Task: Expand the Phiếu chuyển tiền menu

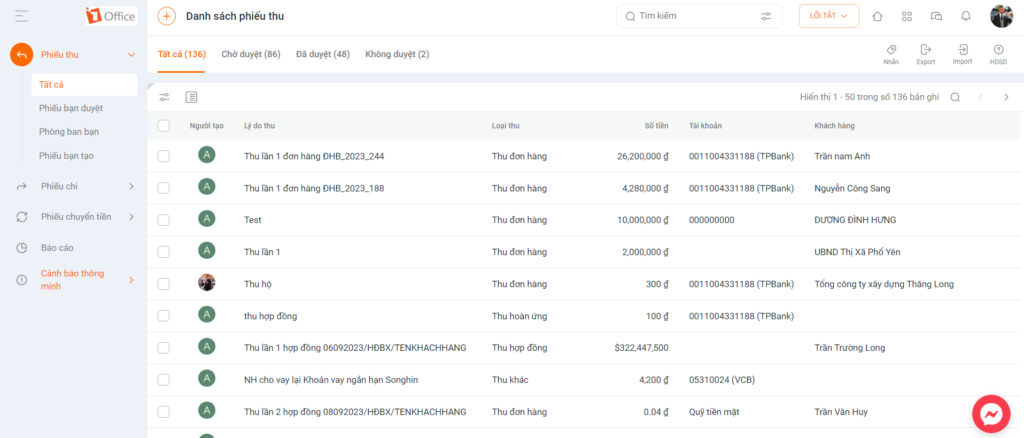Action: [75, 217]
